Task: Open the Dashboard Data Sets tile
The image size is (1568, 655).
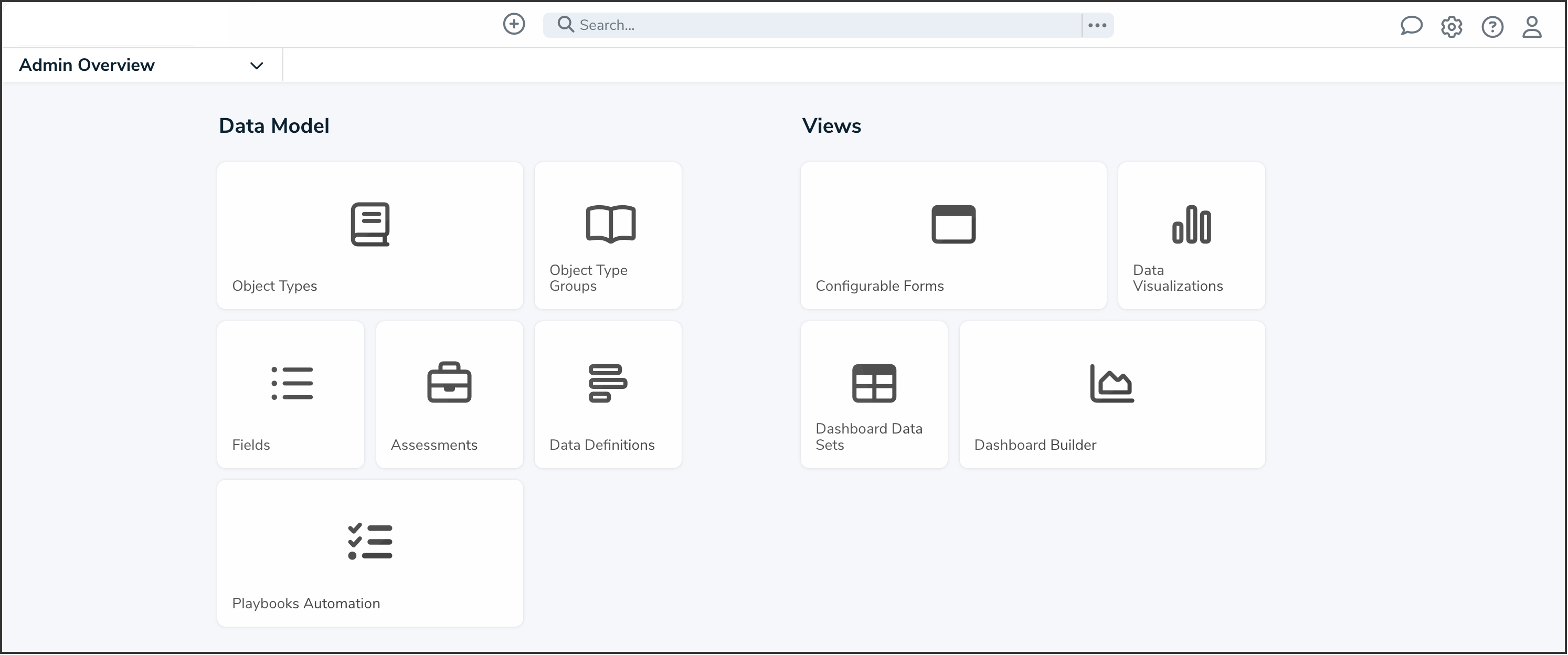Action: coord(874,395)
